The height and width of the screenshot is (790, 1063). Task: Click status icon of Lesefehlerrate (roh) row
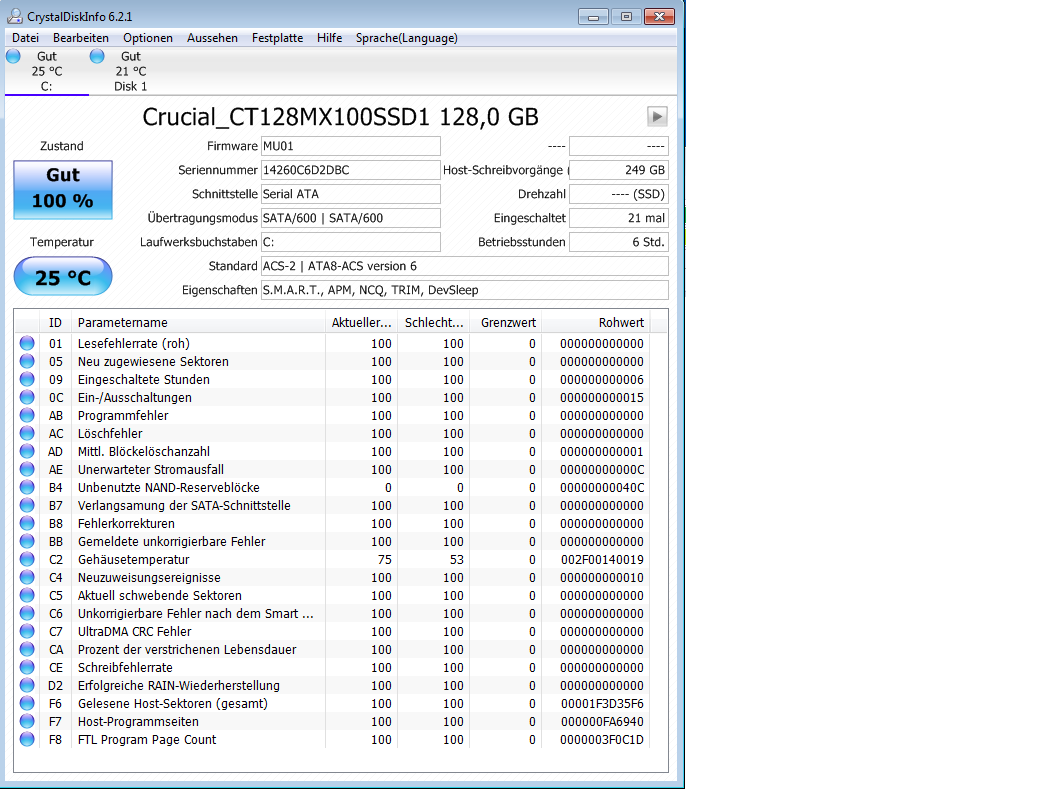coord(27,343)
